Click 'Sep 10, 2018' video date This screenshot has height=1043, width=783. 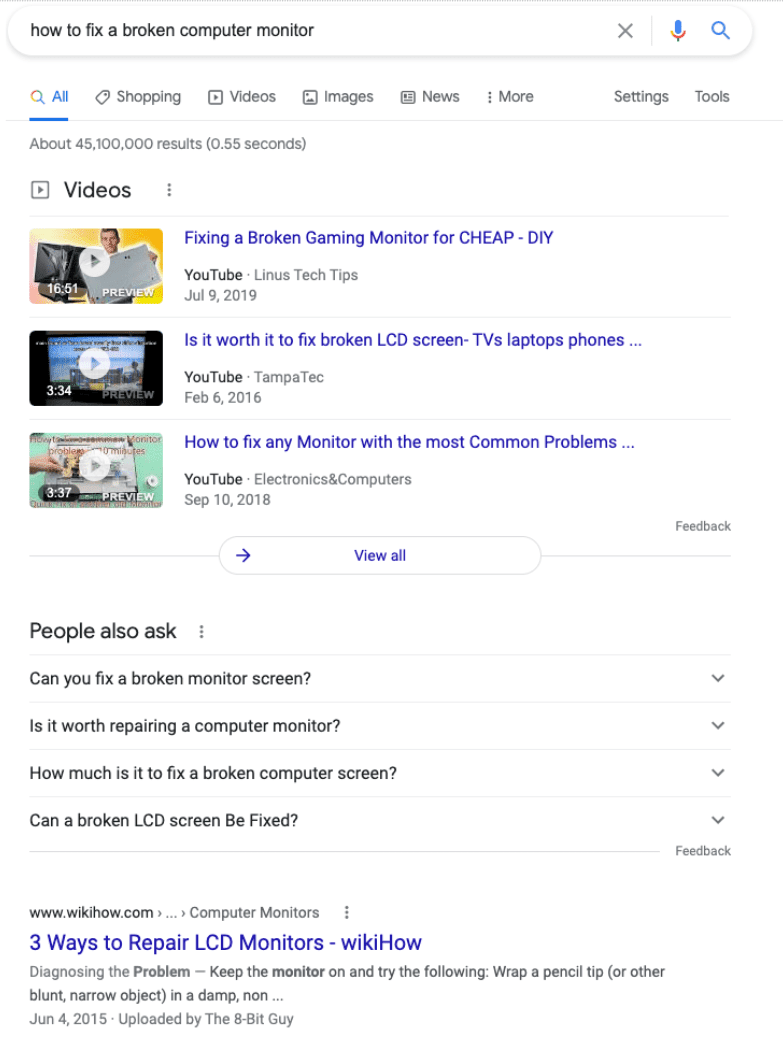228,500
